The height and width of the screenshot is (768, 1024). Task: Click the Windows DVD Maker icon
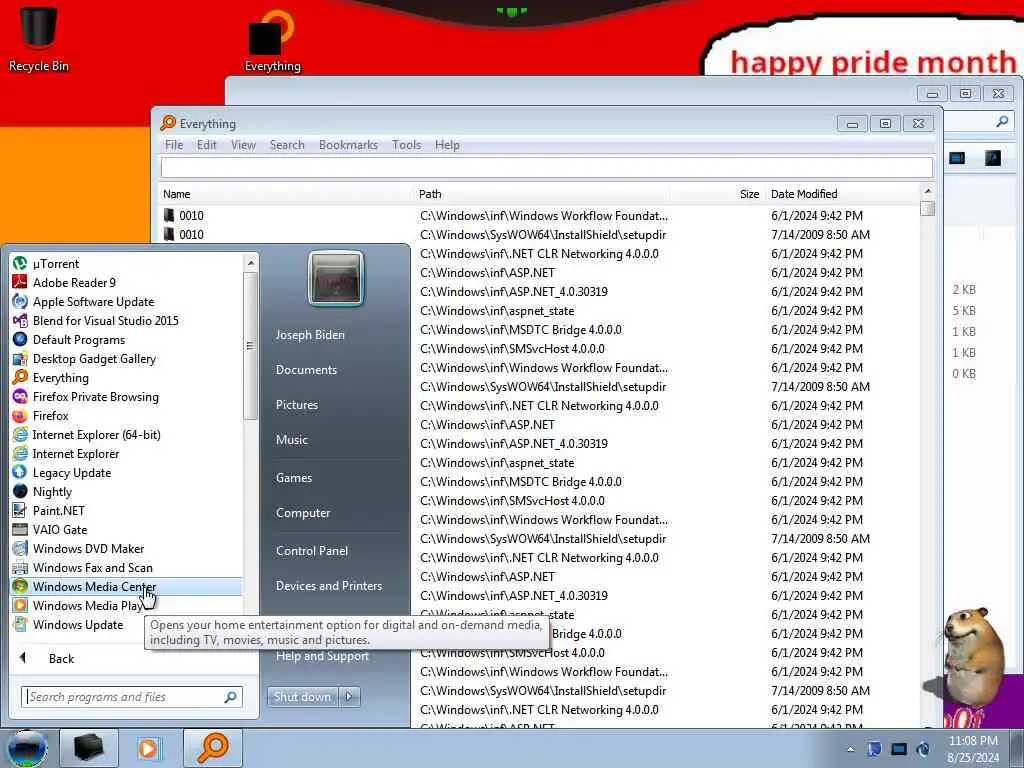pos(20,549)
